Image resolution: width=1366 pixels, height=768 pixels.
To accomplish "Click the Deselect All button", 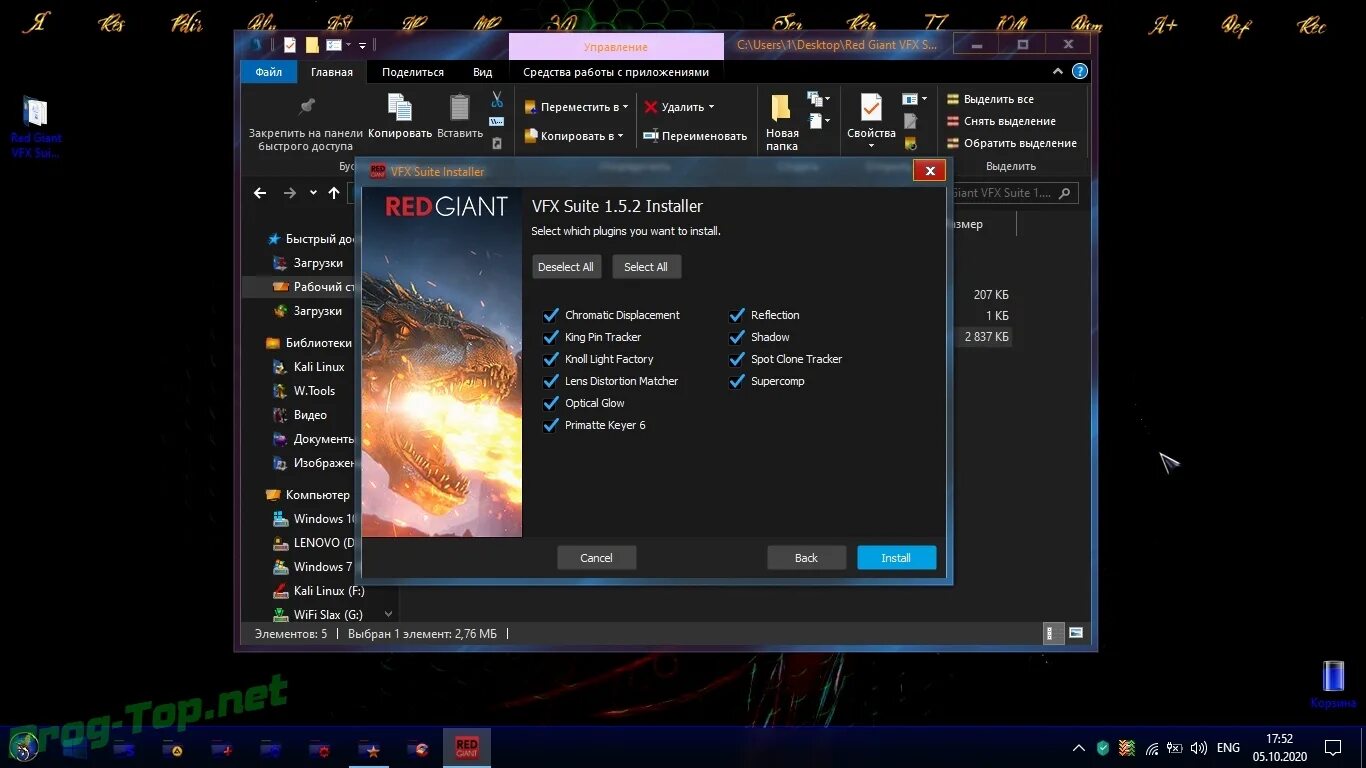I will coord(566,267).
